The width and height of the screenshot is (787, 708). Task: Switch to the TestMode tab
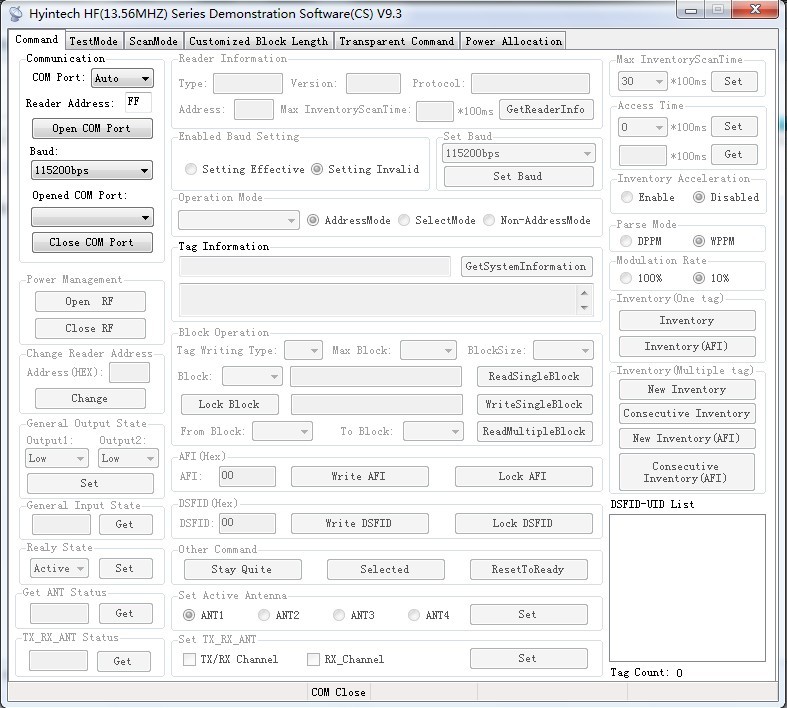[93, 41]
